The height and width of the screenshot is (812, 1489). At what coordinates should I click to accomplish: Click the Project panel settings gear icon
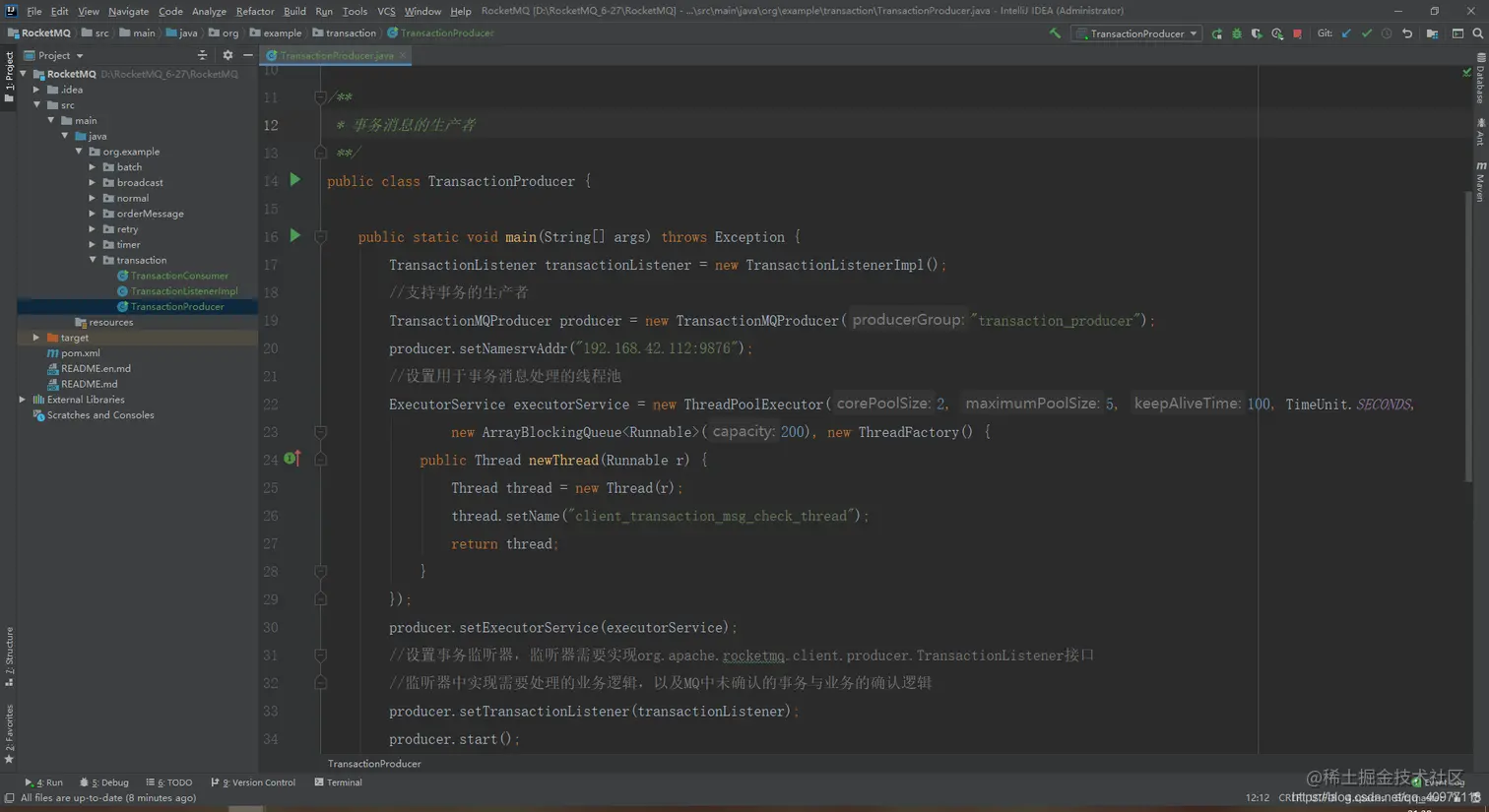point(227,55)
